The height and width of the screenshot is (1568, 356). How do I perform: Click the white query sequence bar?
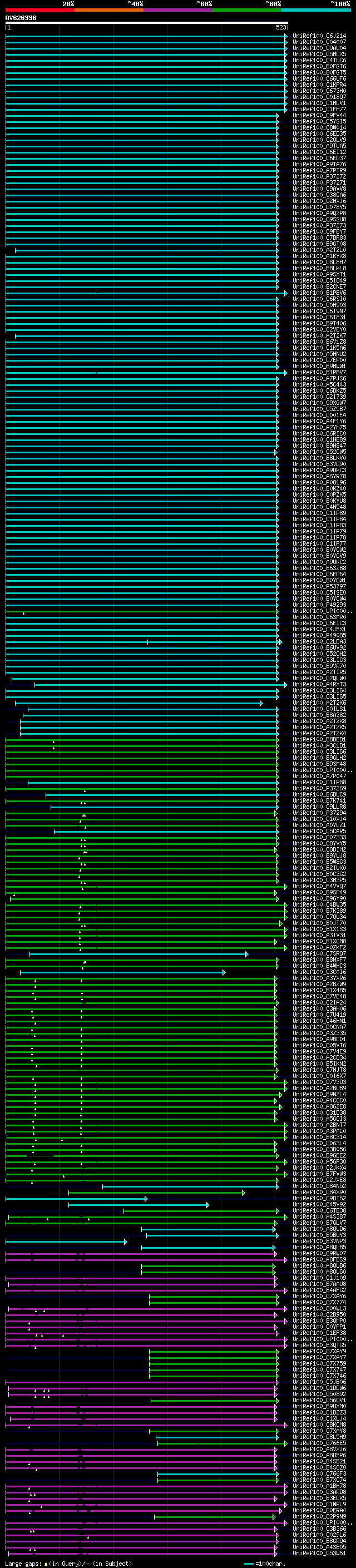(x=147, y=22)
